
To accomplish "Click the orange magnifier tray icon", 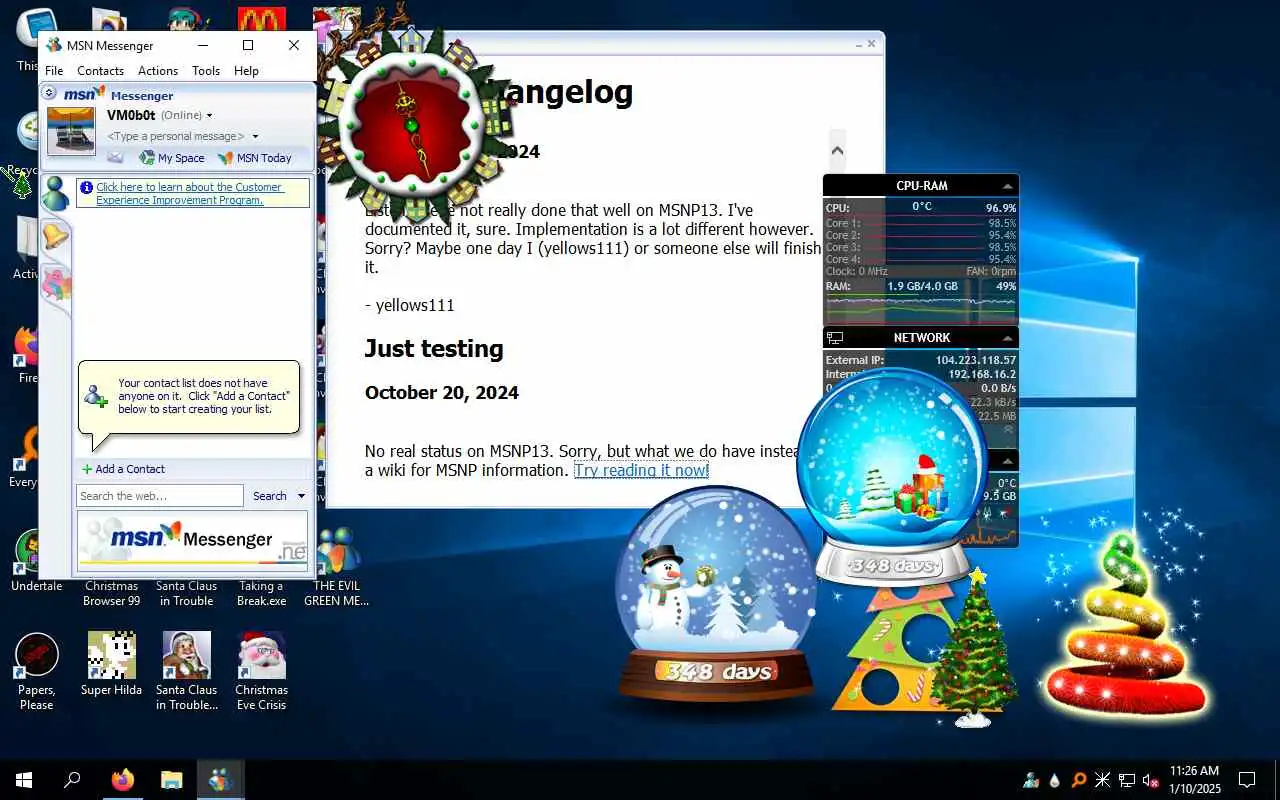I will tap(1078, 780).
